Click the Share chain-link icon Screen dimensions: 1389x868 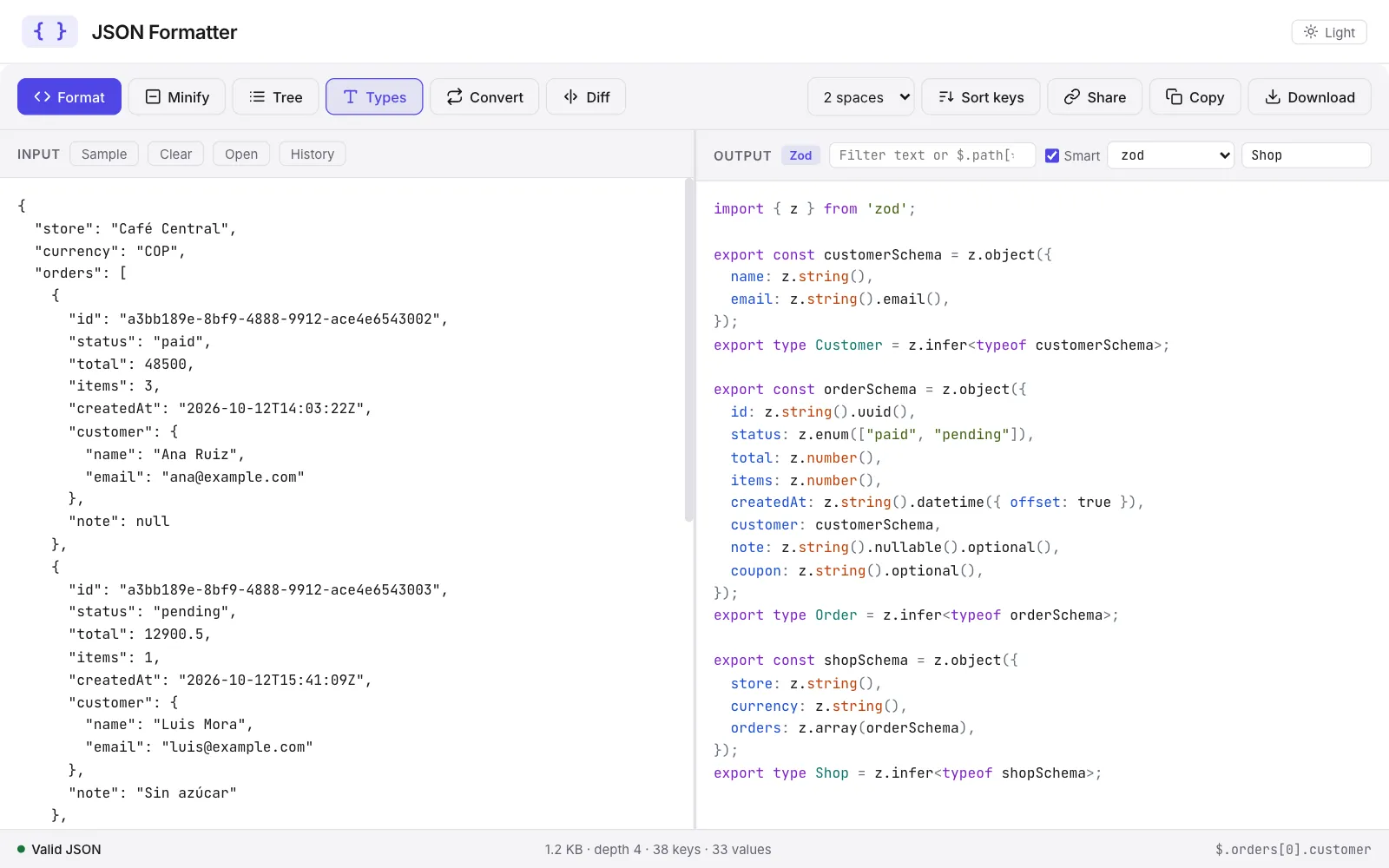click(1072, 97)
